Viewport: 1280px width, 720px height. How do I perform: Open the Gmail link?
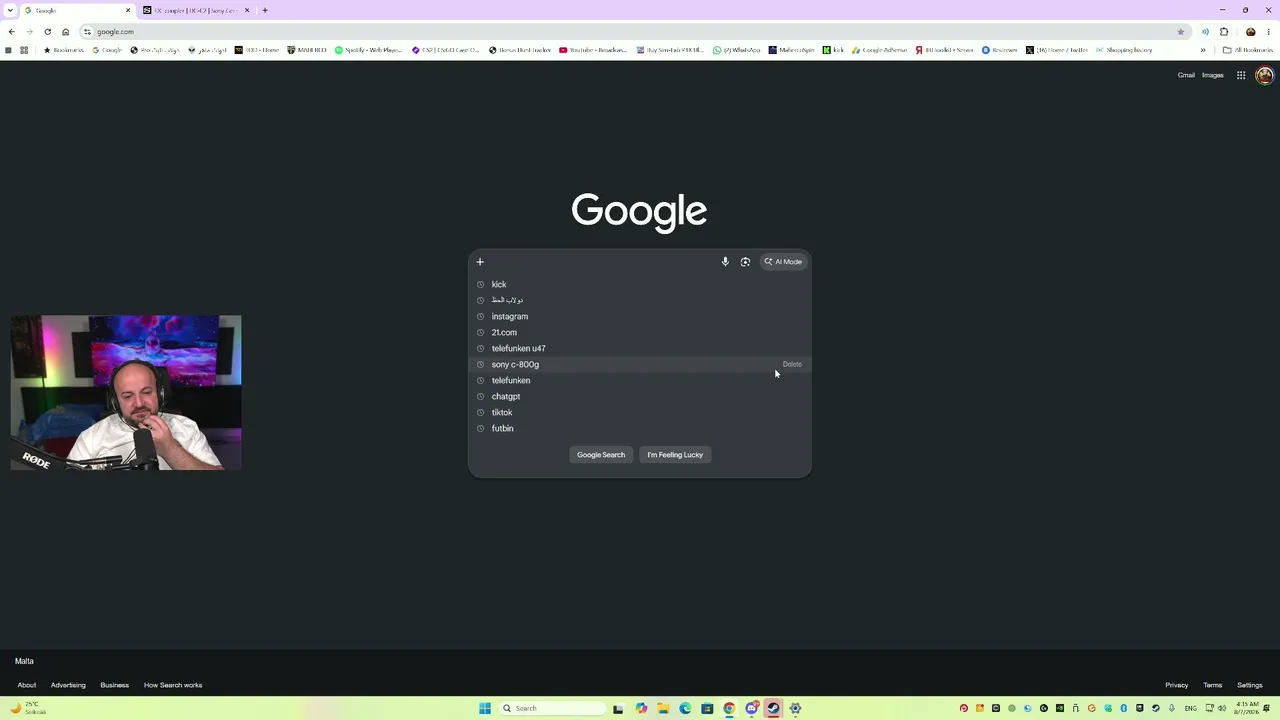pos(1186,75)
